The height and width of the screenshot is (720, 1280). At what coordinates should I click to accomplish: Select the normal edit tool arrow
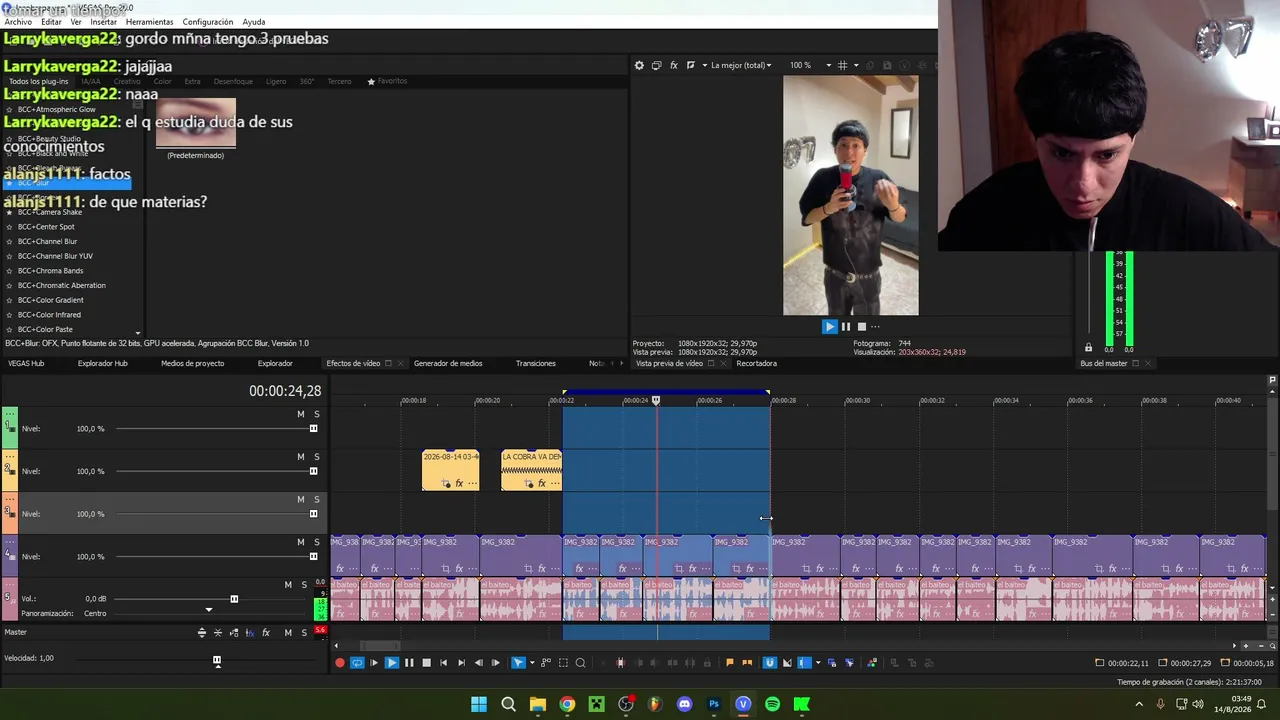518,662
